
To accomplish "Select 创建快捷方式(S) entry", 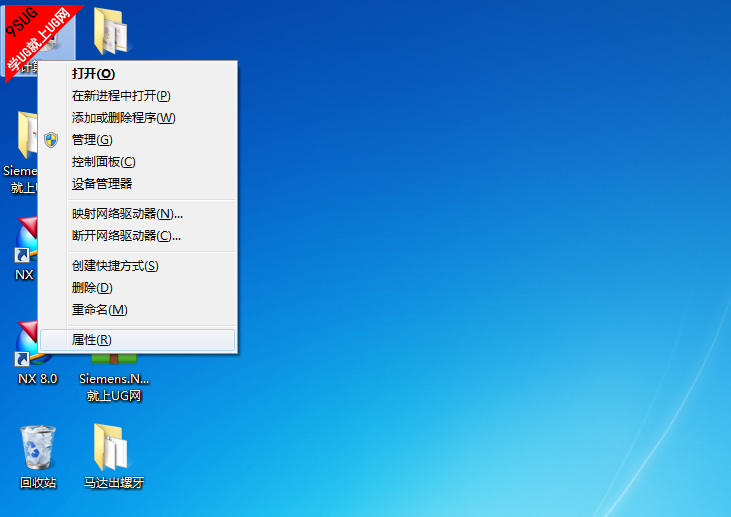I will [x=137, y=266].
